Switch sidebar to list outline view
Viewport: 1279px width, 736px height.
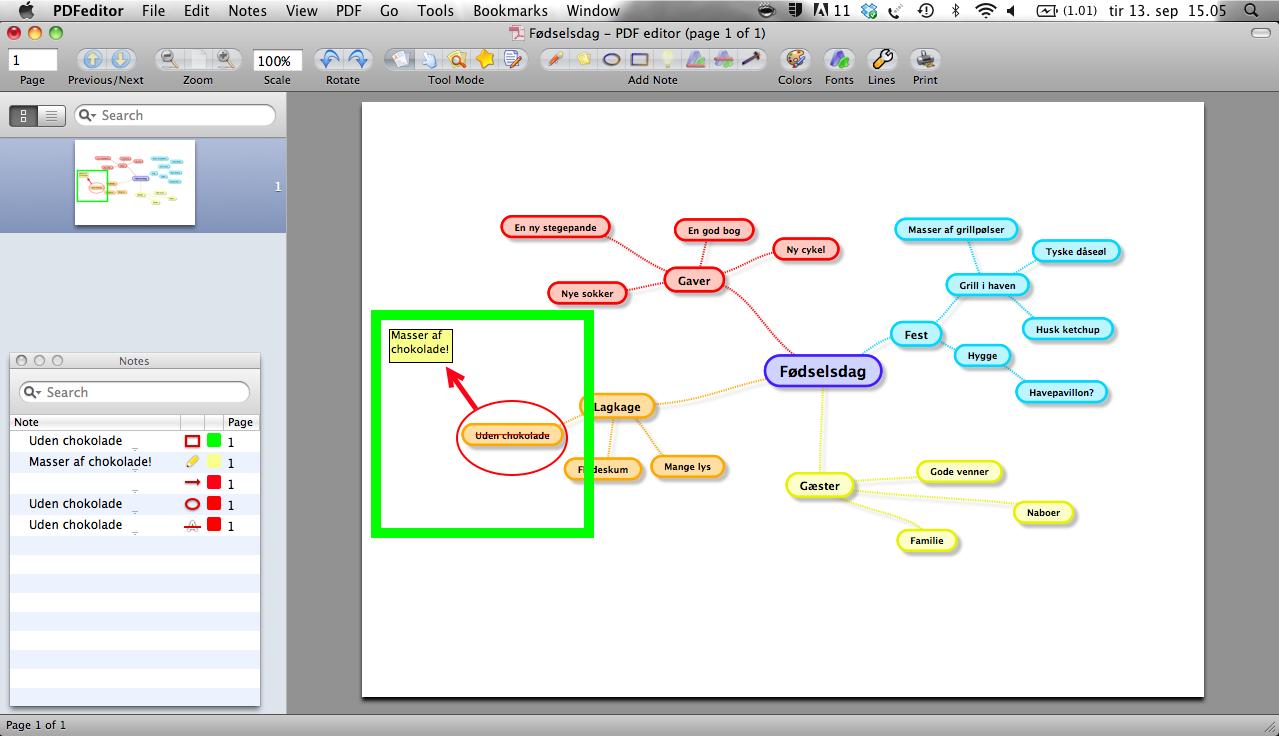point(51,116)
